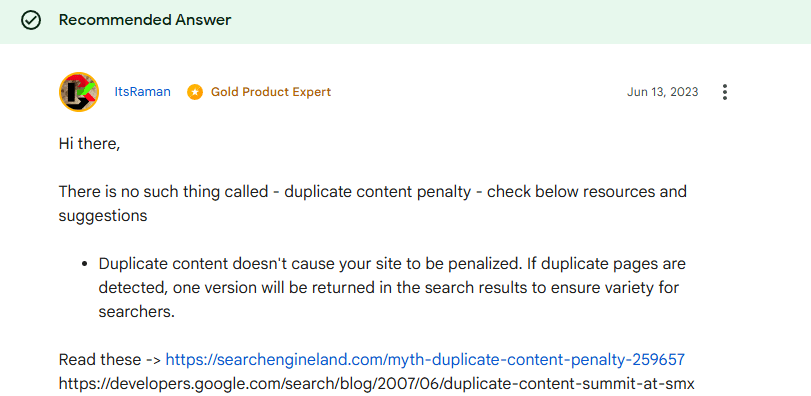The width and height of the screenshot is (811, 396).
Task: Click the developers.google.com blog URL text
Action: pyautogui.click(x=377, y=384)
